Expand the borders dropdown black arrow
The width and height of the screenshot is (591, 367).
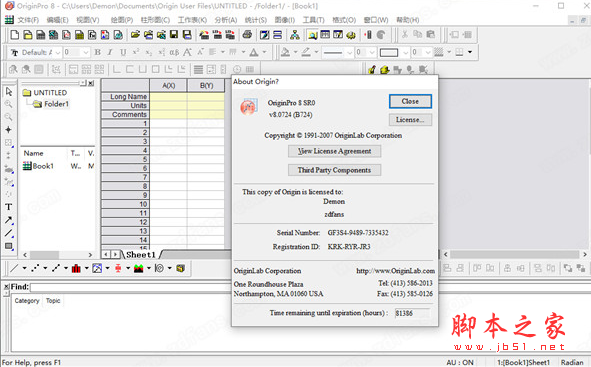click(470, 52)
